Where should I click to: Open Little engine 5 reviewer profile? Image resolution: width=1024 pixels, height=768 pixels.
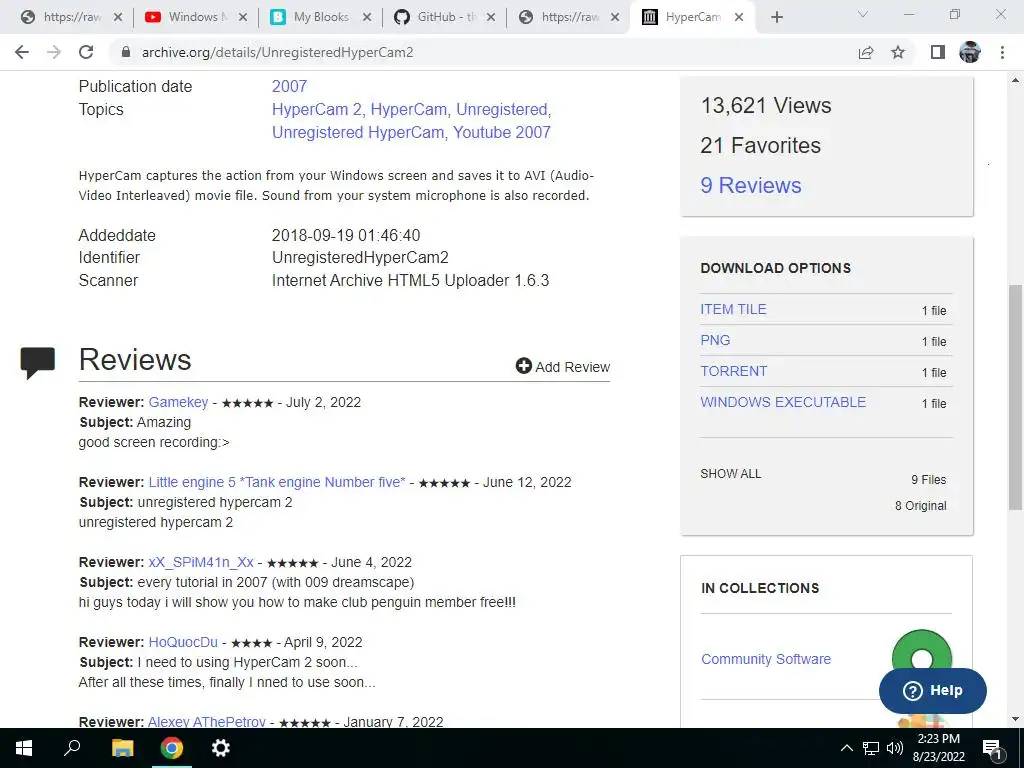[x=277, y=482]
